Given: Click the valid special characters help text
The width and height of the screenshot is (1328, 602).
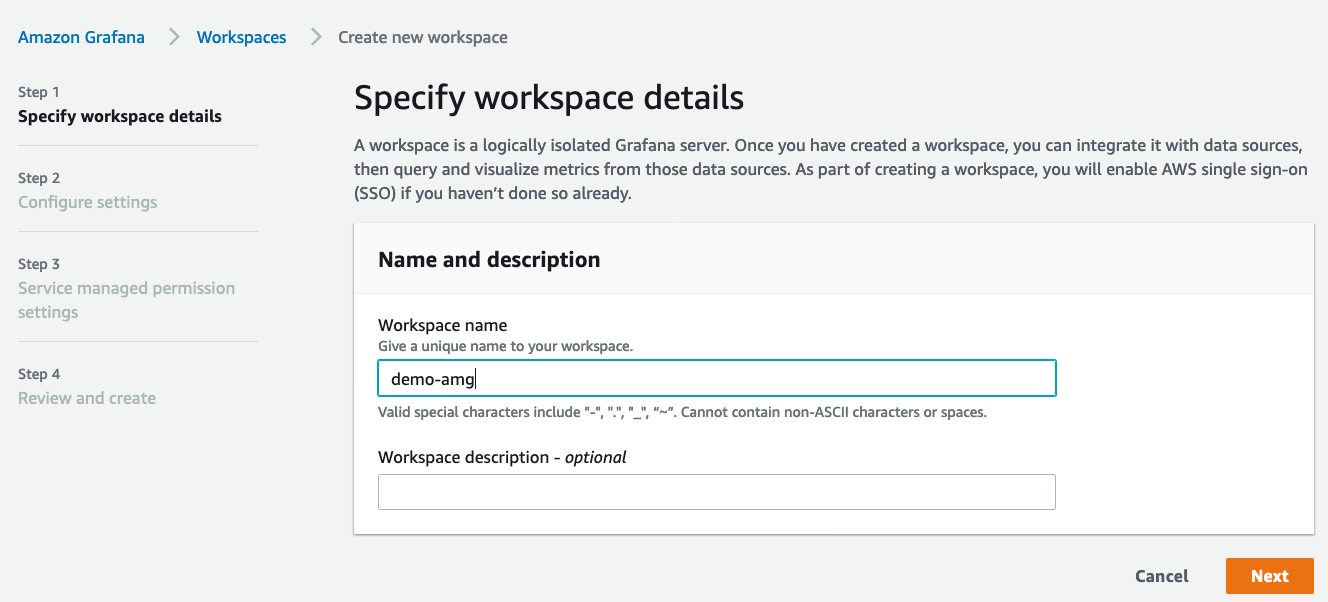Looking at the screenshot, I should tap(682, 412).
